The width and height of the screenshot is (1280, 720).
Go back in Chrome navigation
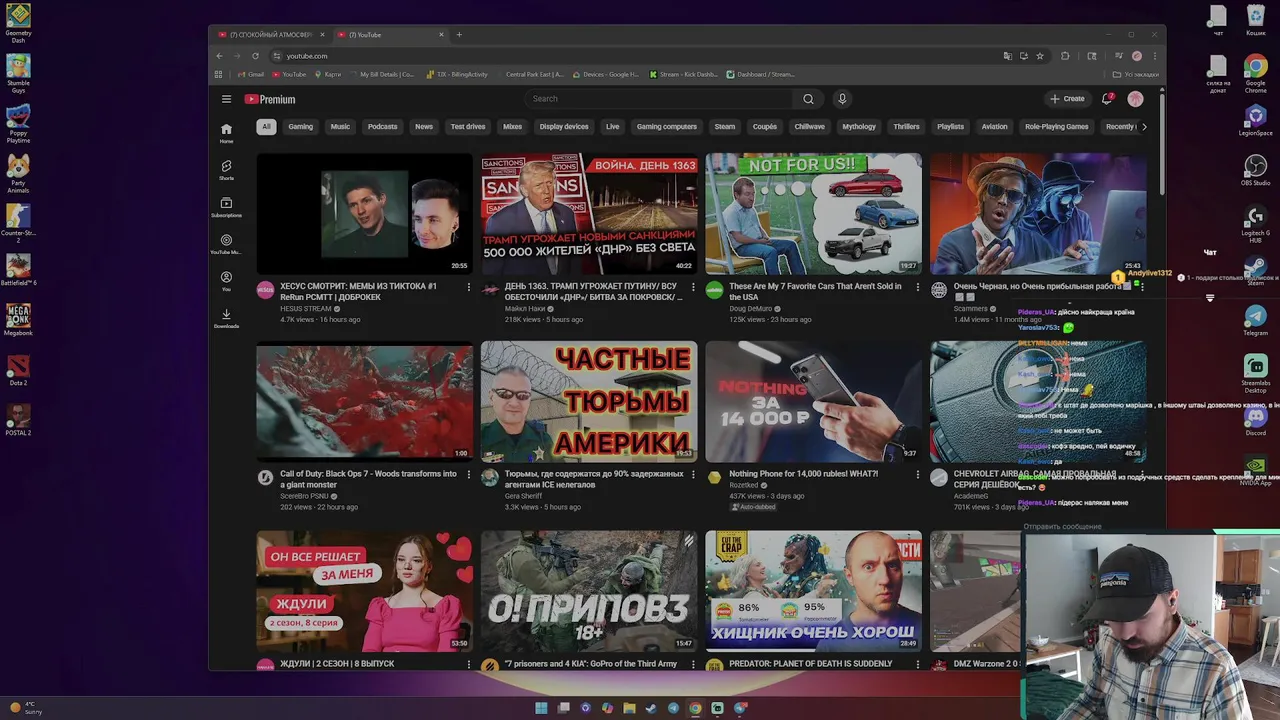pos(219,56)
